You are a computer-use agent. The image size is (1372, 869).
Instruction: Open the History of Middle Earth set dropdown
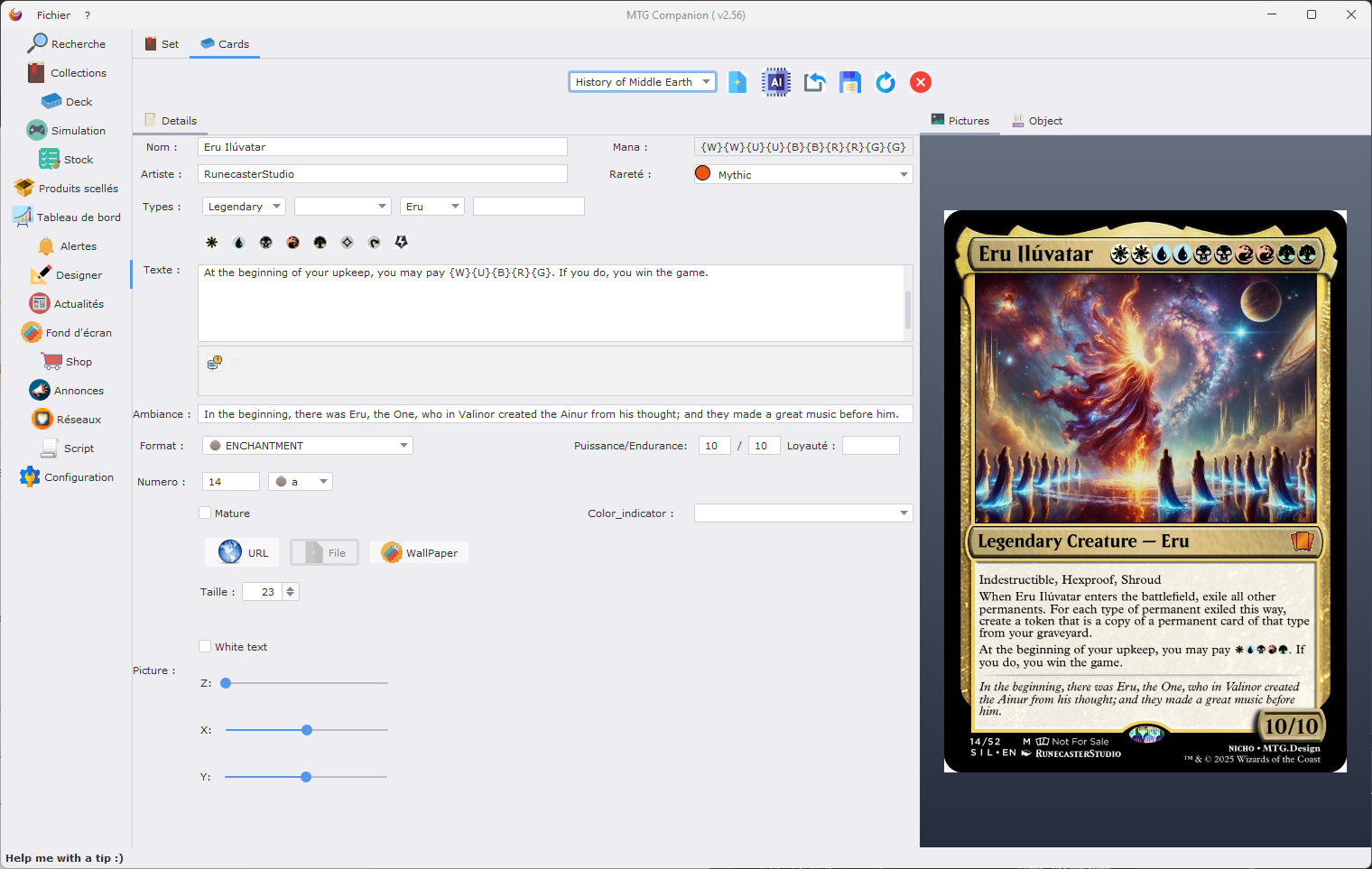(x=643, y=82)
